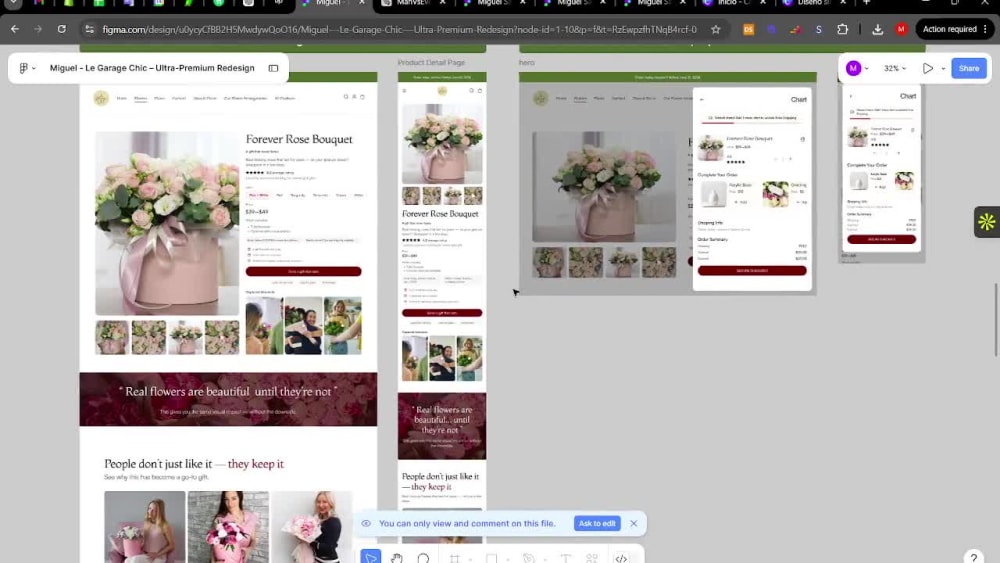This screenshot has width=1000, height=563.
Task: Open a new browser tab
Action: (x=866, y=3)
